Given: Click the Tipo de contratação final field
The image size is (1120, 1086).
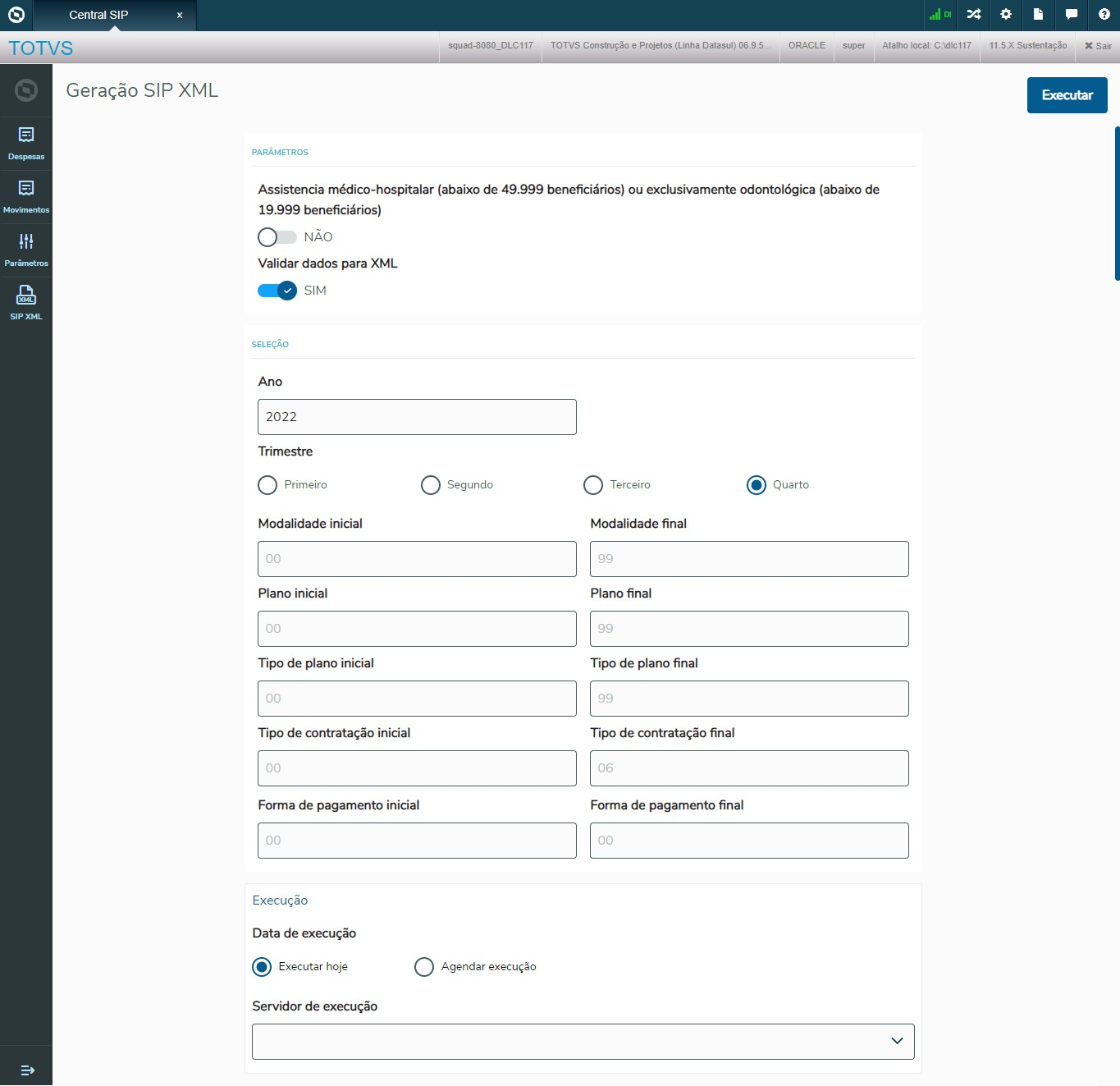Looking at the screenshot, I should 749,768.
